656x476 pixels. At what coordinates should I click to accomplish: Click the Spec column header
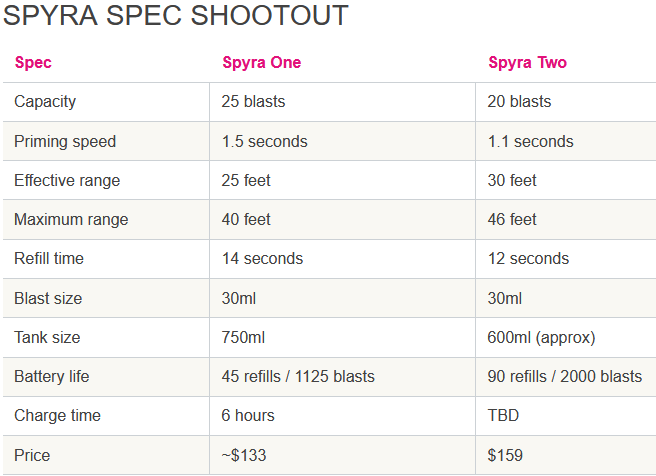tap(33, 62)
